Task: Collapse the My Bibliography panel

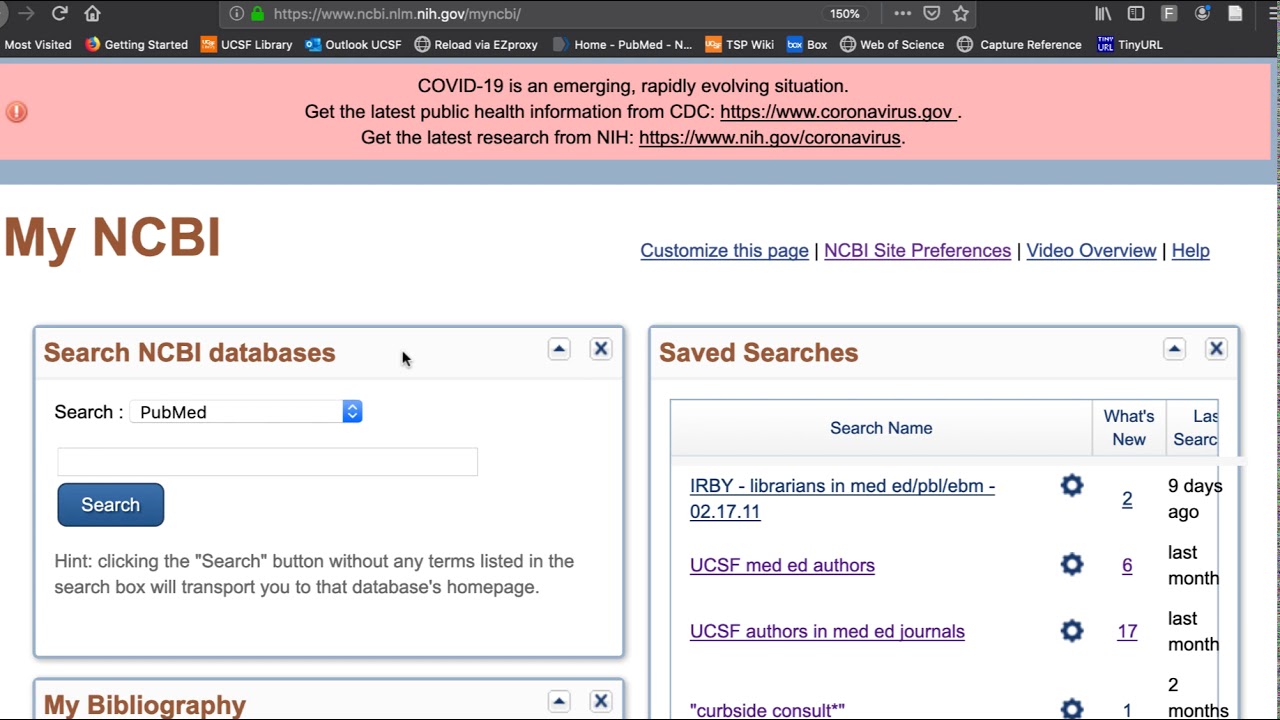Action: [x=559, y=701]
